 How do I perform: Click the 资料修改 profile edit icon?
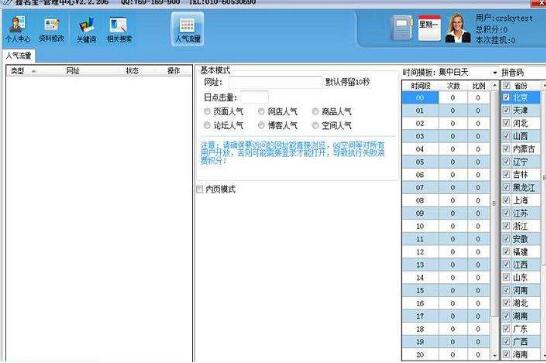coord(52,30)
